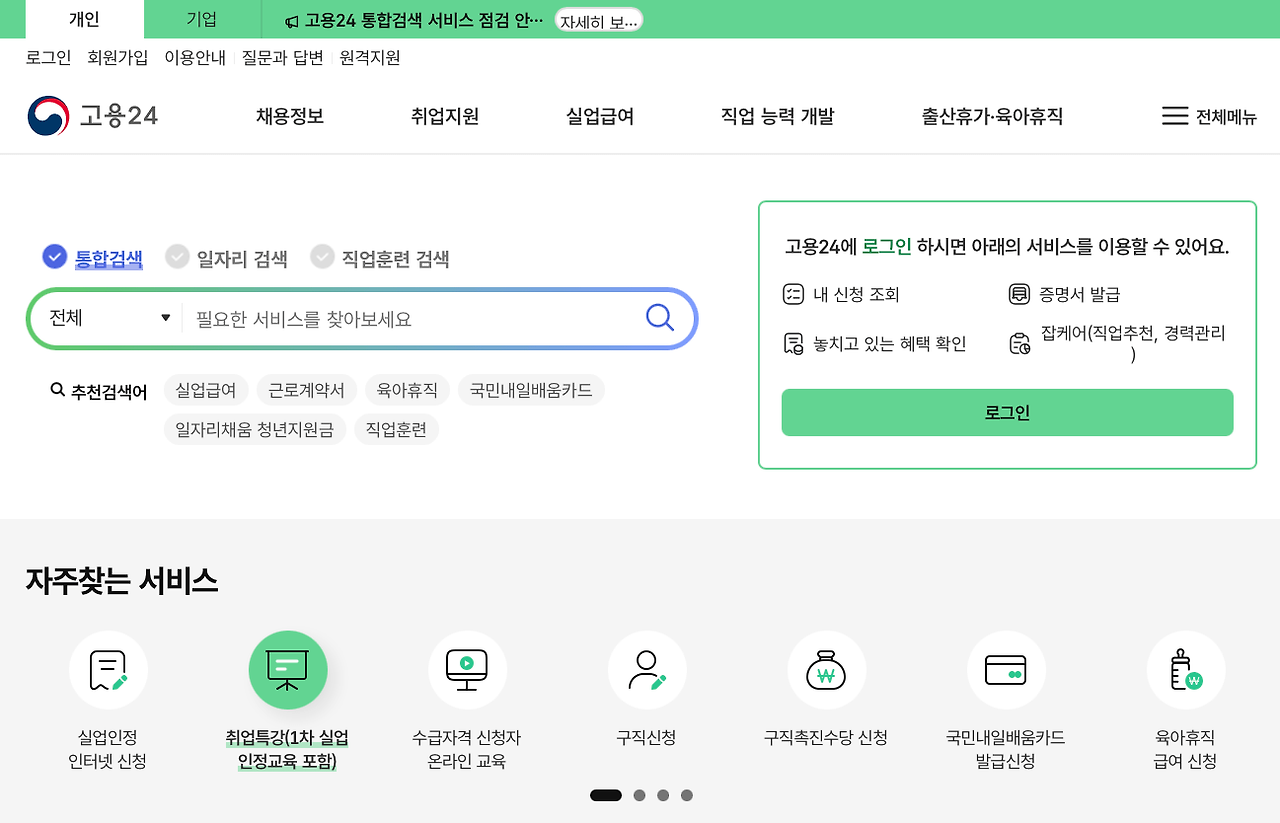Select 수급자격 신청자 온라인 교육 icon
The width and height of the screenshot is (1280, 823).
467,670
